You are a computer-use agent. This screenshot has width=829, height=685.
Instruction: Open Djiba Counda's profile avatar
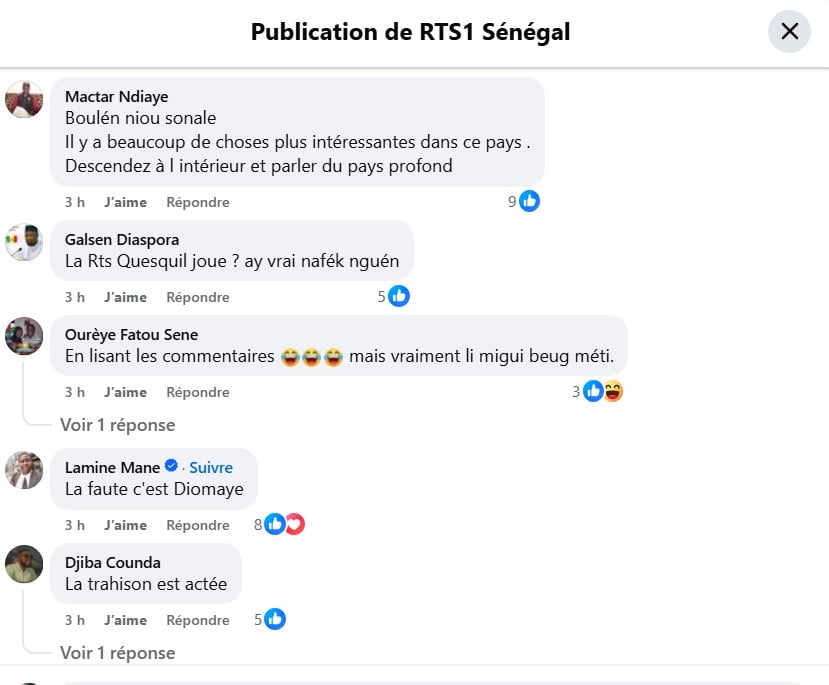pos(24,564)
